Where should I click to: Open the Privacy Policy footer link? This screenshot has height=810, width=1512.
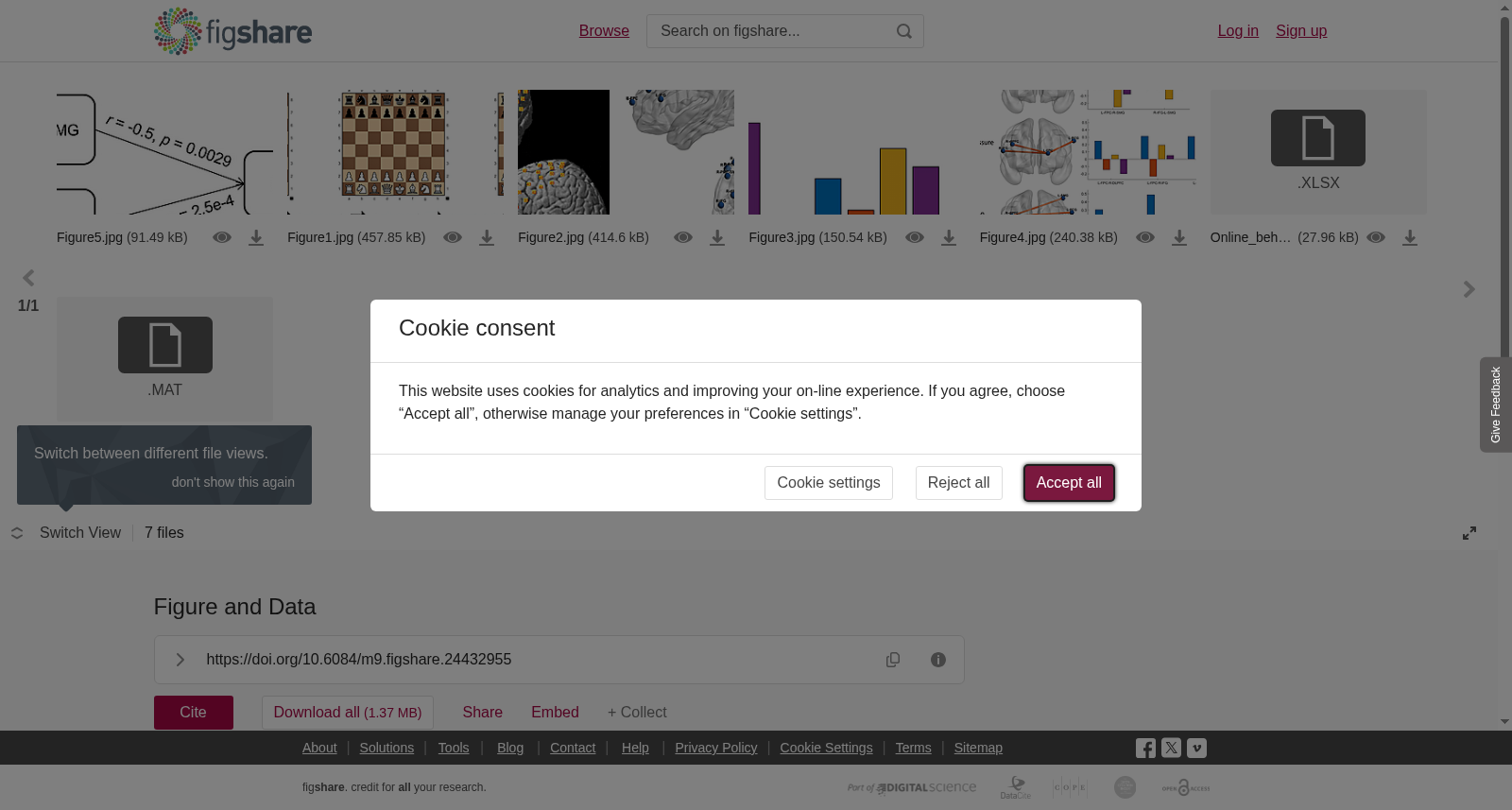tap(716, 748)
